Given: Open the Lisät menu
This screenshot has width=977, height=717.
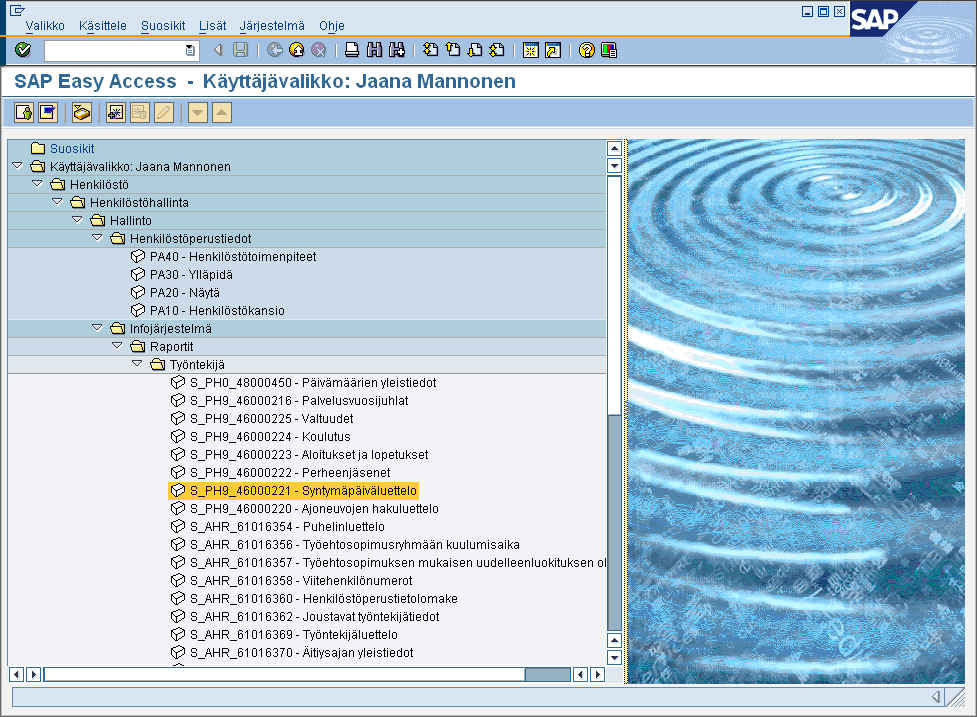Looking at the screenshot, I should coord(212,26).
